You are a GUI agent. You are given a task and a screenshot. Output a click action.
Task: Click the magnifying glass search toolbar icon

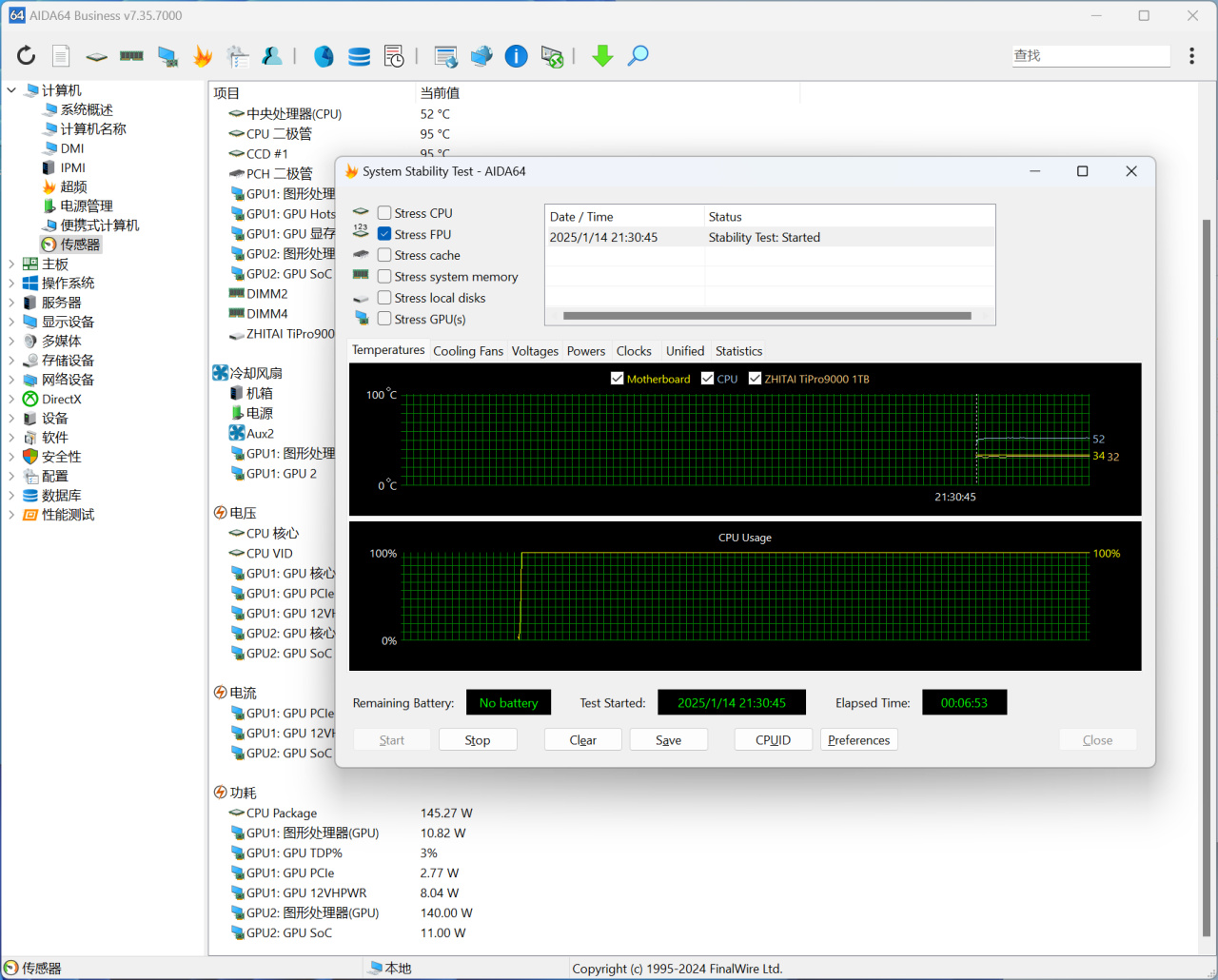638,56
